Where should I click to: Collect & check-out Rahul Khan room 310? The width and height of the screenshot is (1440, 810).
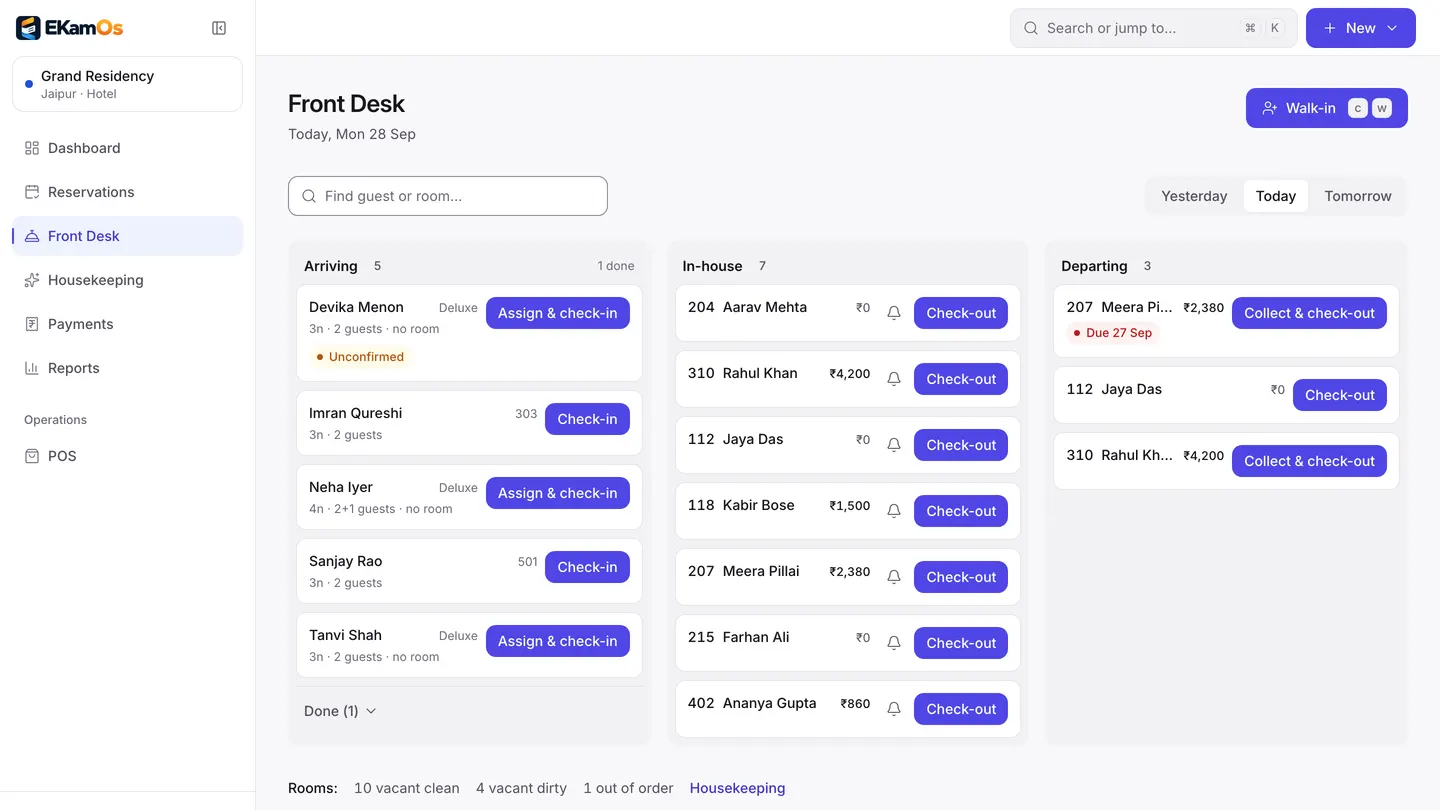1309,461
